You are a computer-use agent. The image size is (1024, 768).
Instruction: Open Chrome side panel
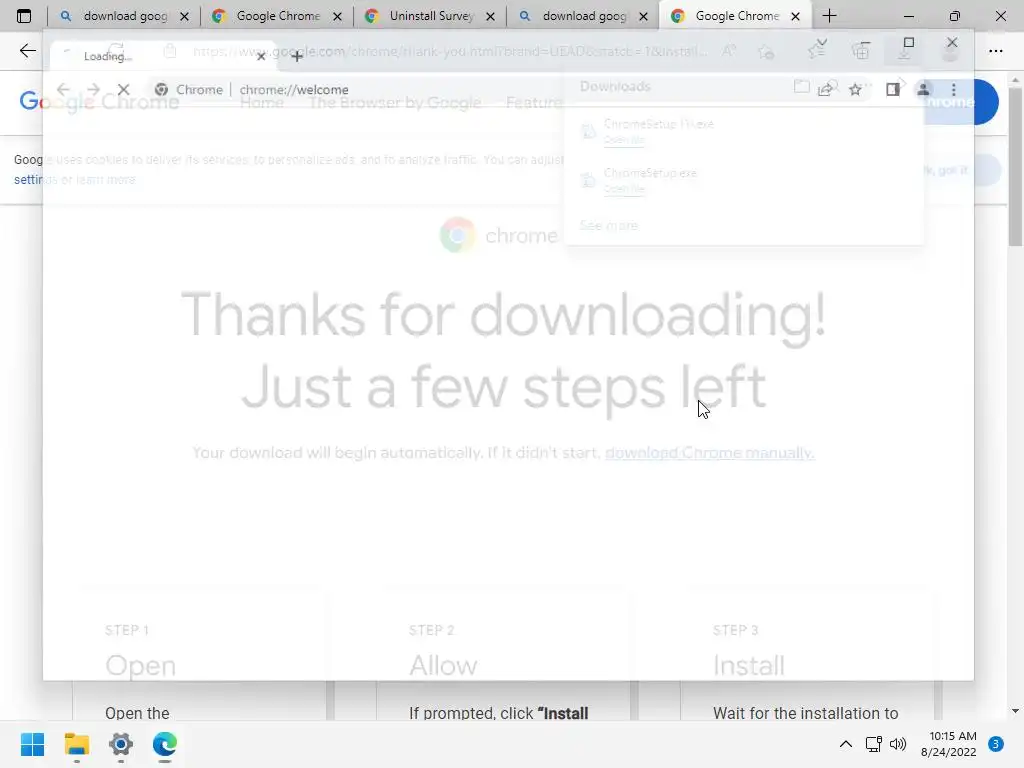click(x=893, y=89)
